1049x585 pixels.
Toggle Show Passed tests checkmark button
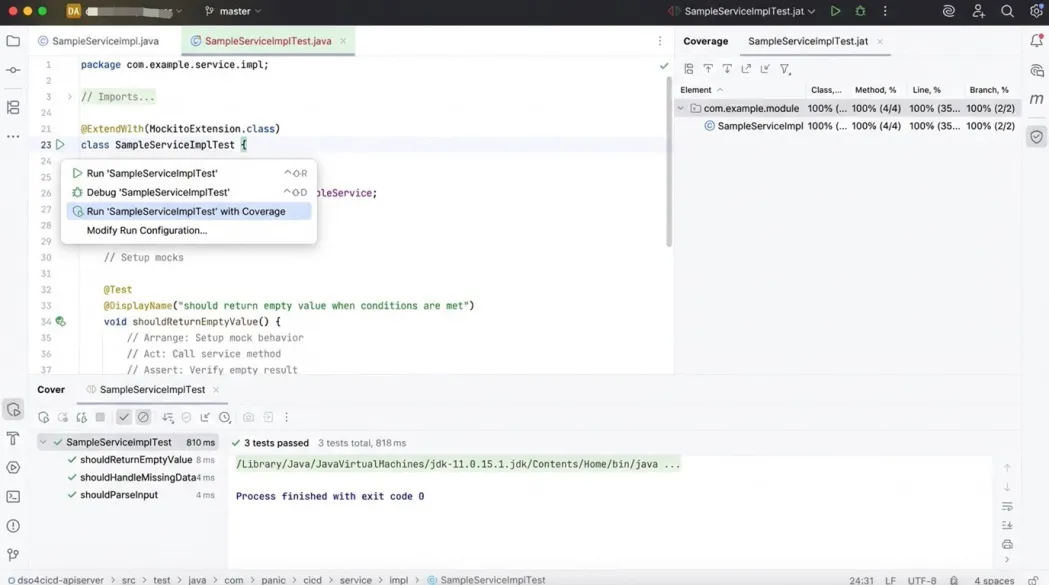pyautogui.click(x=124, y=417)
